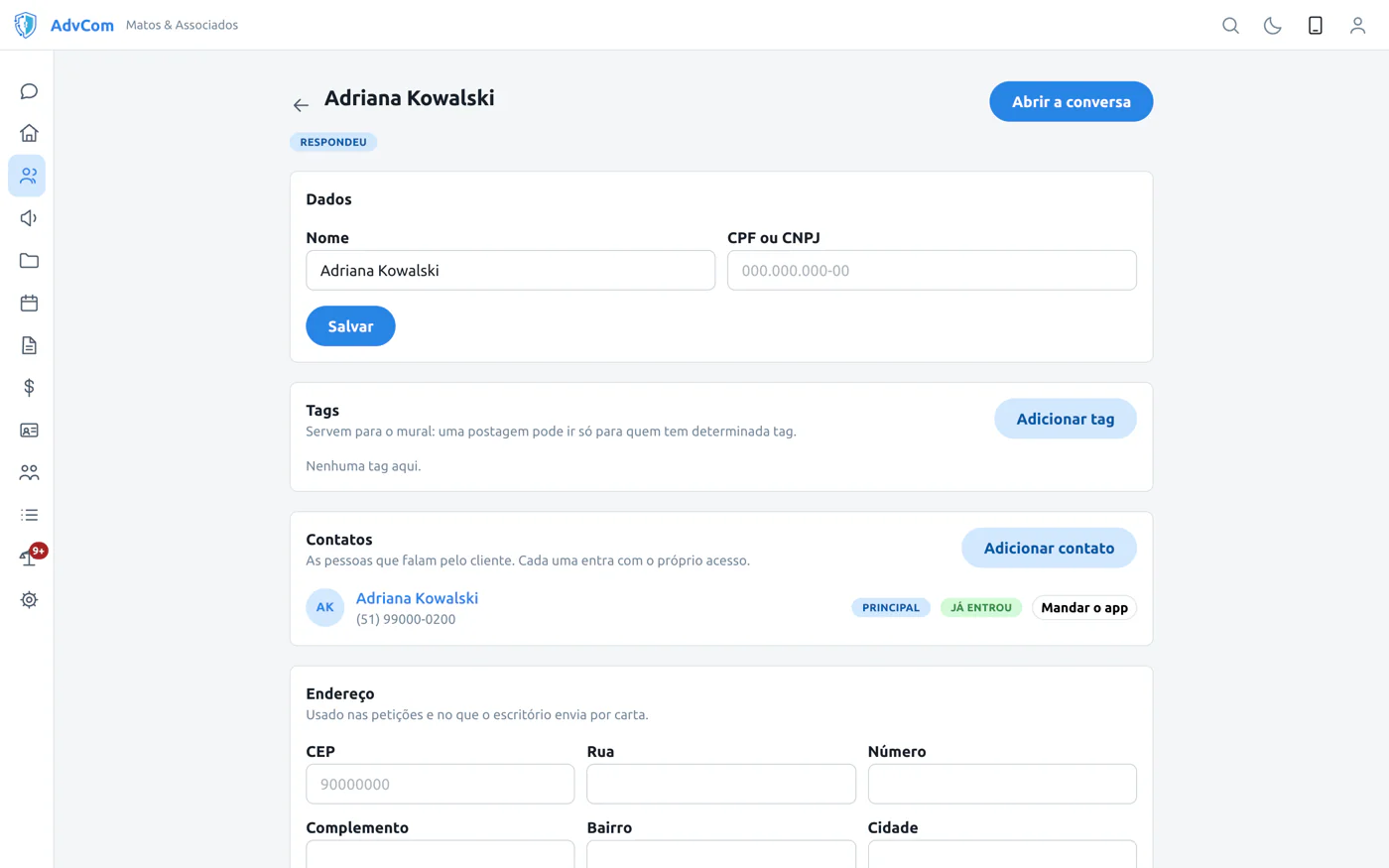Open the chat bubble icon in sidebar

pyautogui.click(x=29, y=91)
